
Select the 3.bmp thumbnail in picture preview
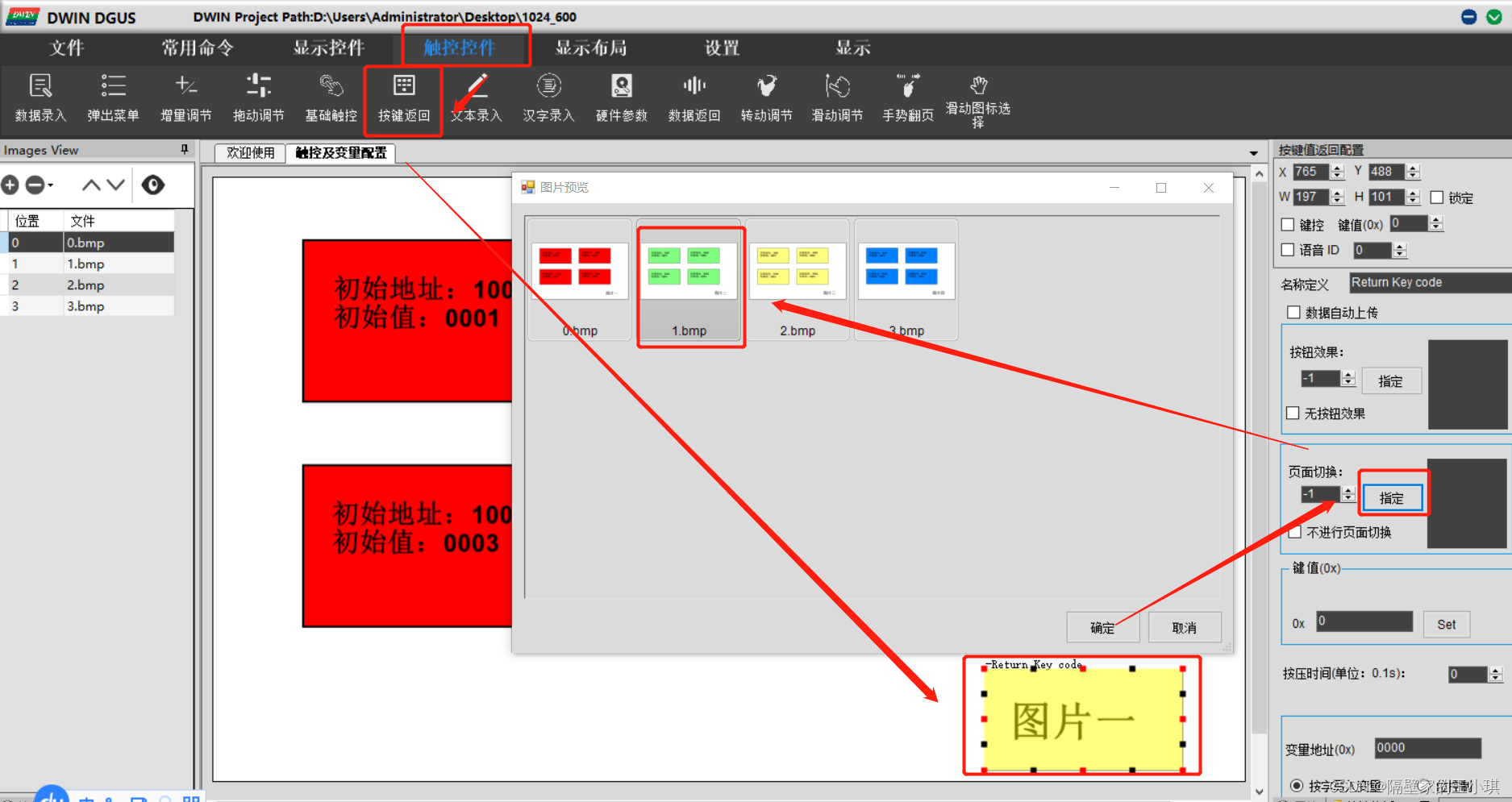(906, 270)
